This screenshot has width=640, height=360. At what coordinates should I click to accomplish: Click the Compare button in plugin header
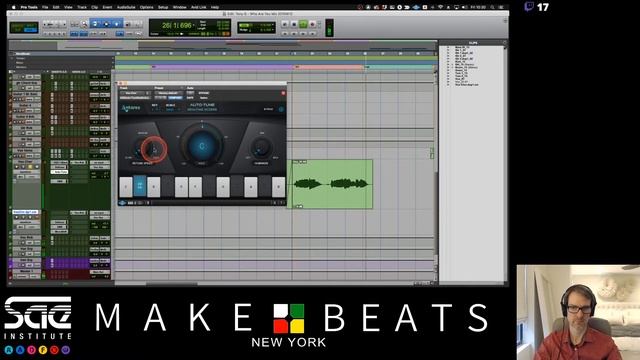click(x=175, y=98)
